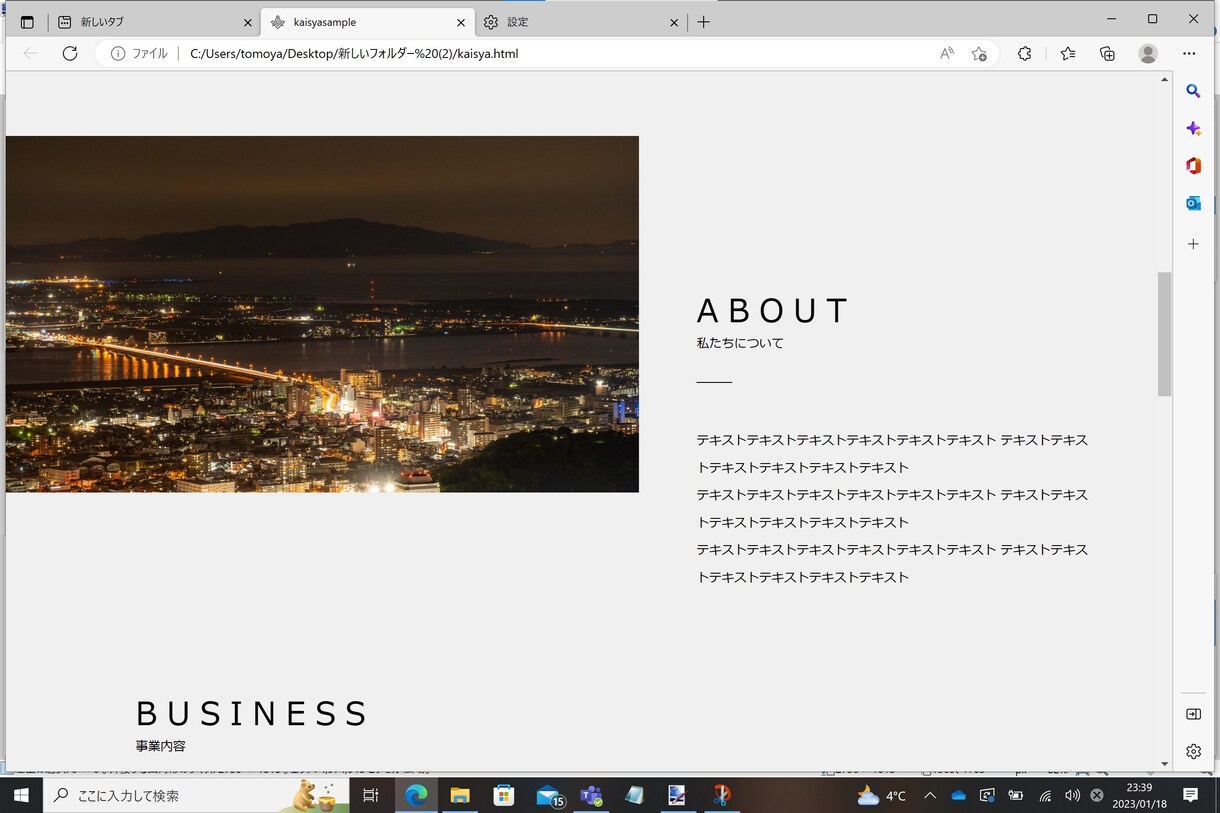
Task: Open the Read Aloud icon in address bar
Action: tap(947, 53)
